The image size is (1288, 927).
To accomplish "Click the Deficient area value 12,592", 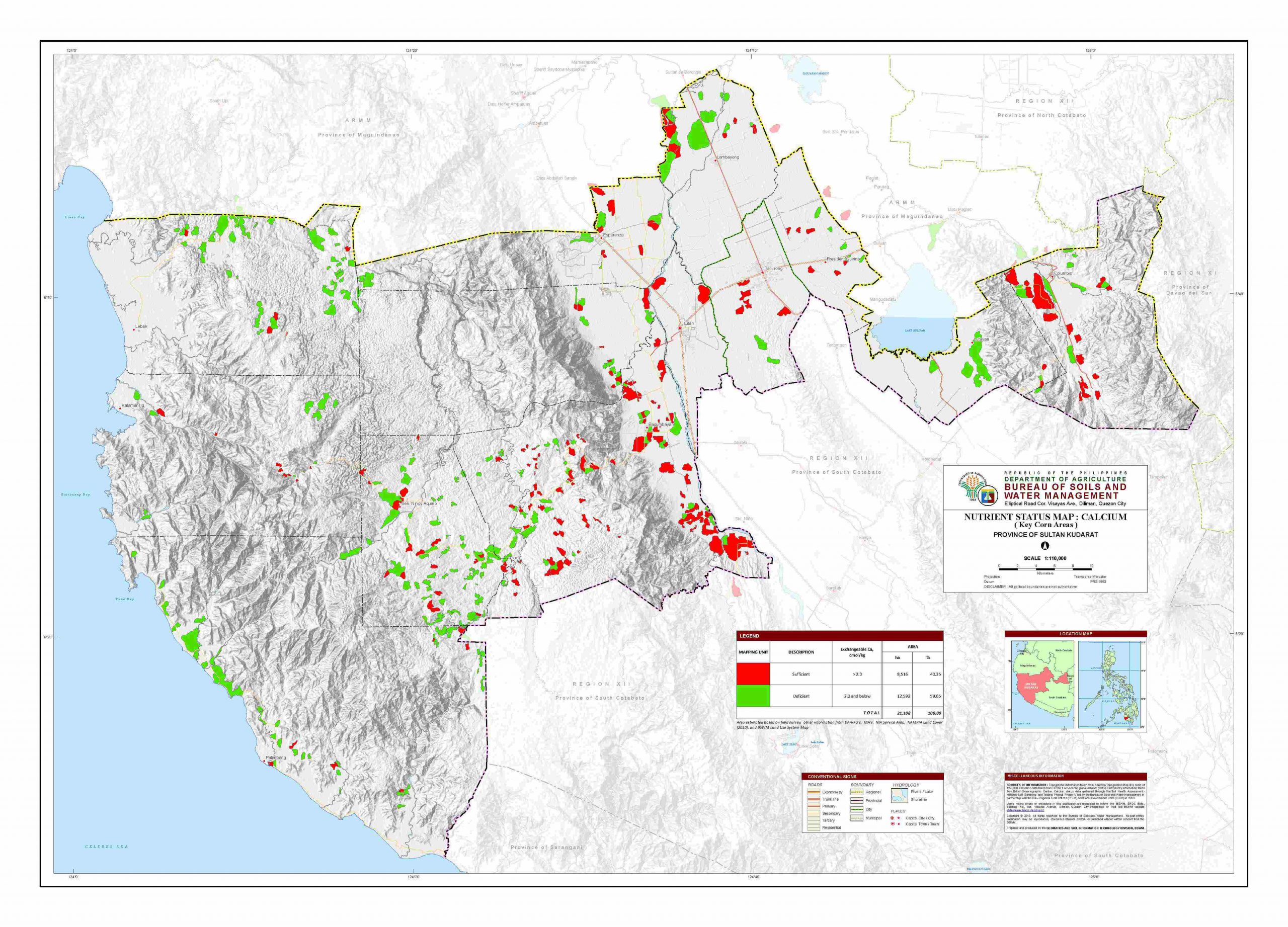I will pyautogui.click(x=904, y=696).
